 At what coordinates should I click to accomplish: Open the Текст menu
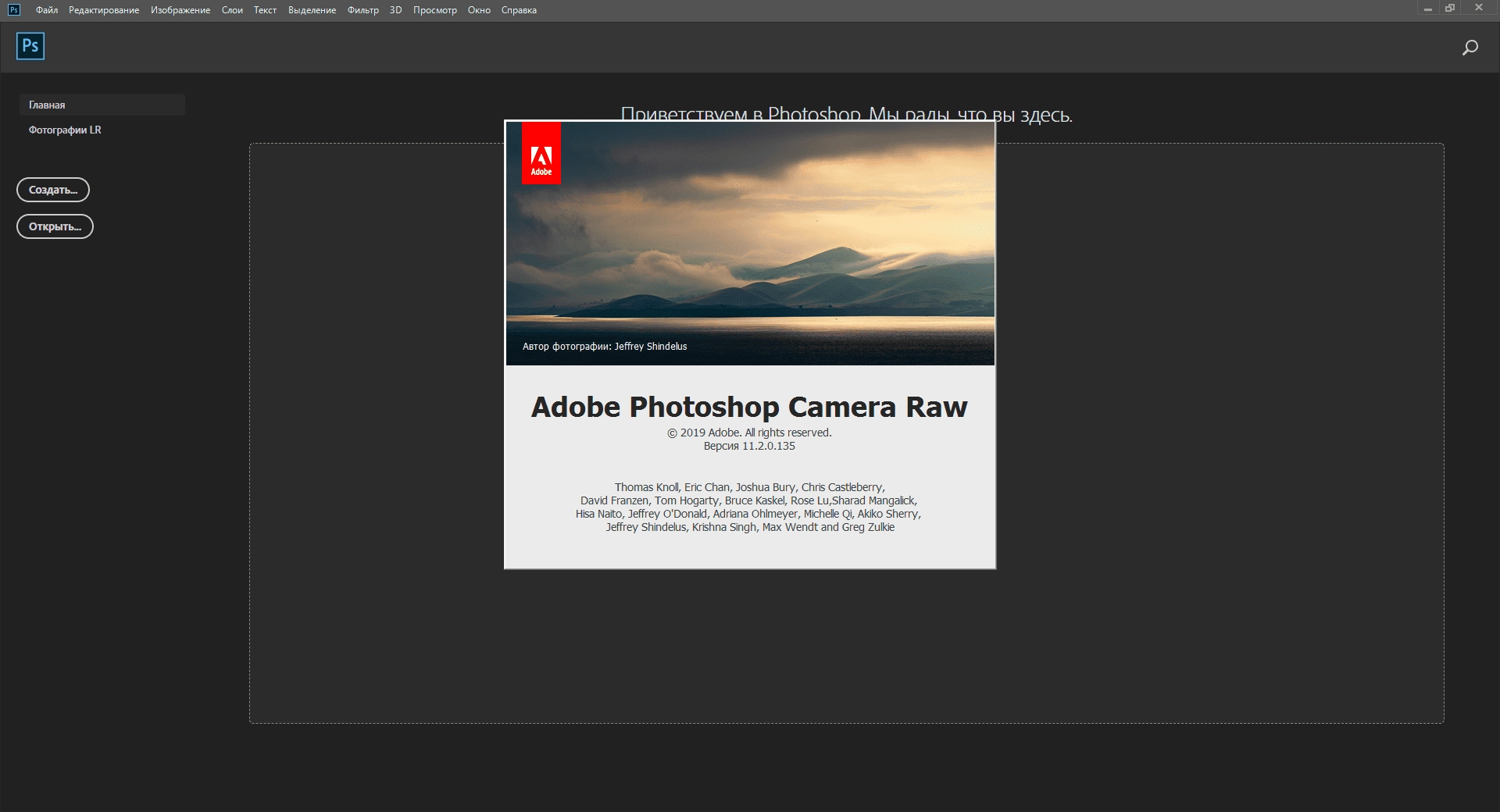tap(265, 10)
